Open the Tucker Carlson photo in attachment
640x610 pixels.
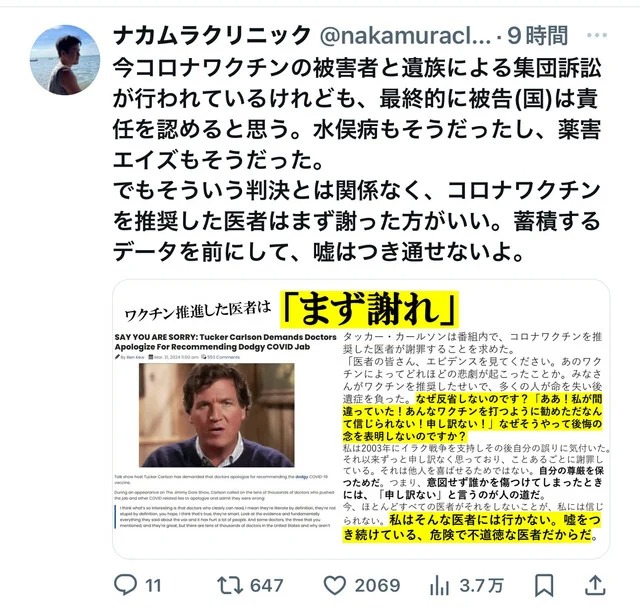point(216,415)
